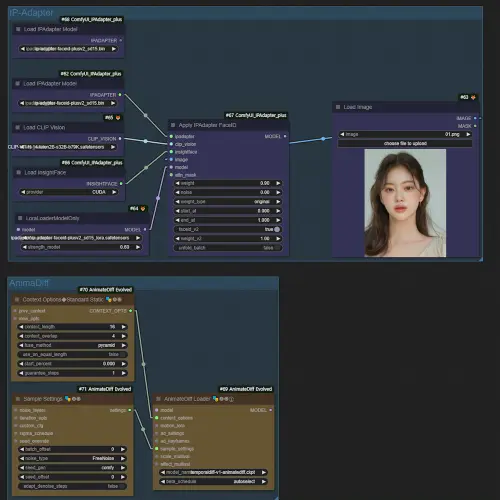Toggle the adapt_denoise_steps switch
Screen dimensions: 500x500
tap(72, 486)
